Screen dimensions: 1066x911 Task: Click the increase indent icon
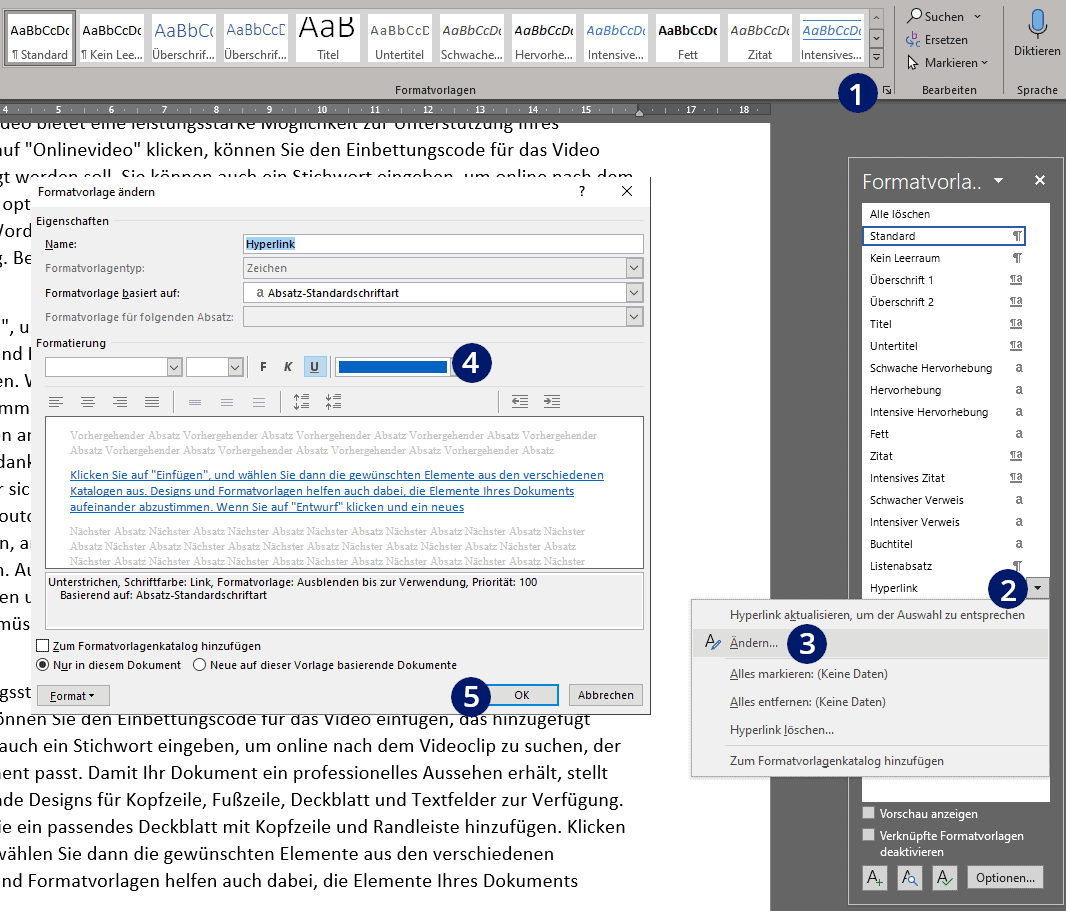pyautogui.click(x=552, y=402)
